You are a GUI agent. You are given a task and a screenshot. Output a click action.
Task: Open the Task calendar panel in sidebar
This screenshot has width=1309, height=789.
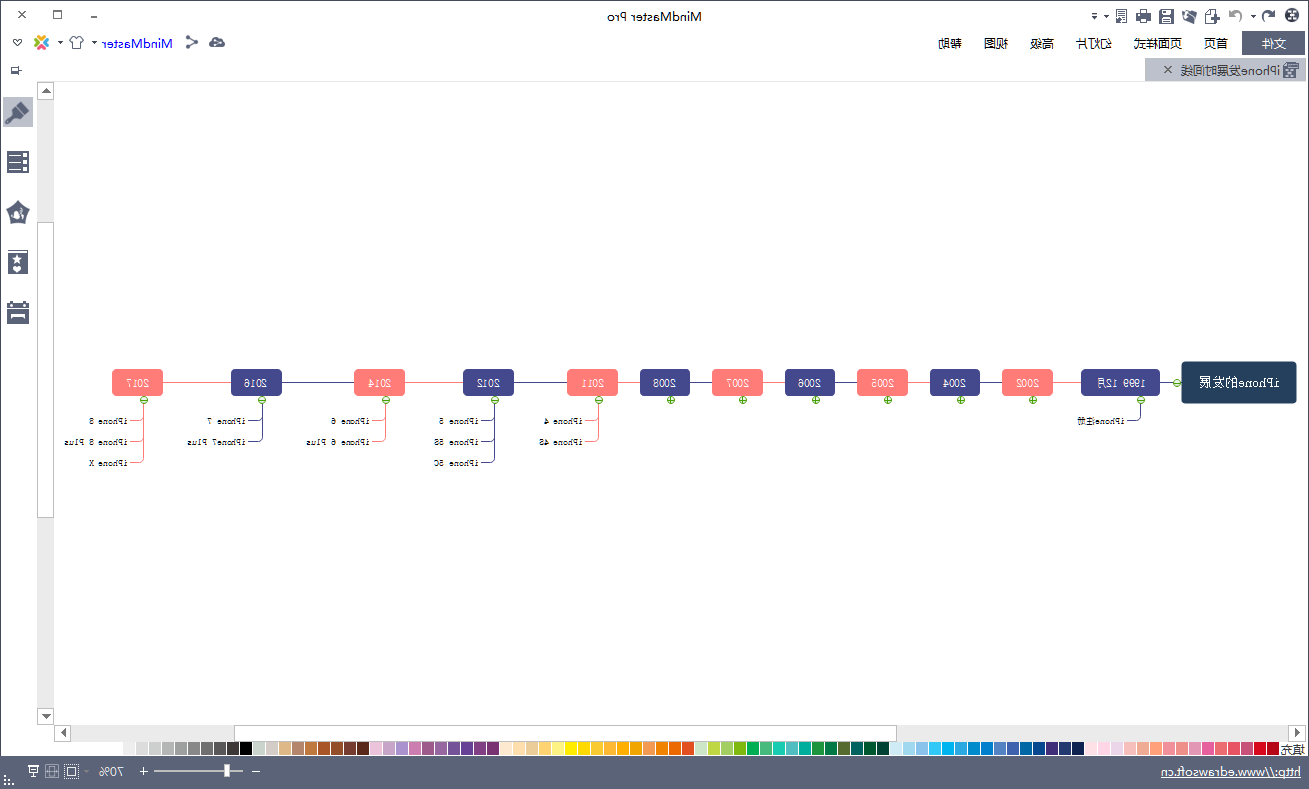tap(18, 312)
